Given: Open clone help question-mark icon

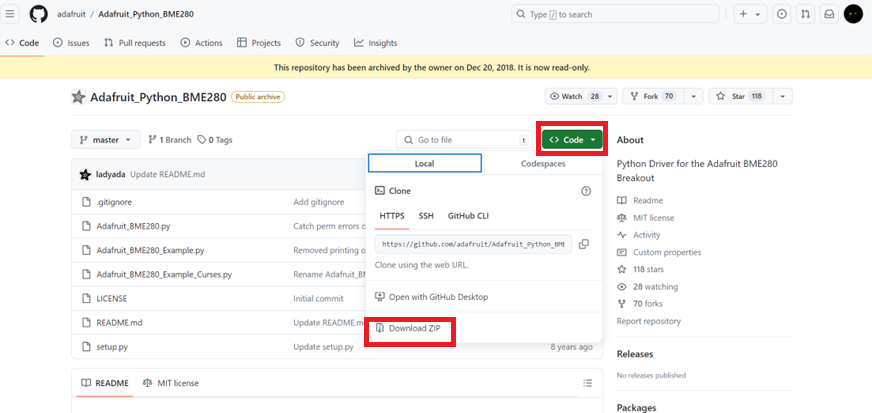Looking at the screenshot, I should click(586, 191).
